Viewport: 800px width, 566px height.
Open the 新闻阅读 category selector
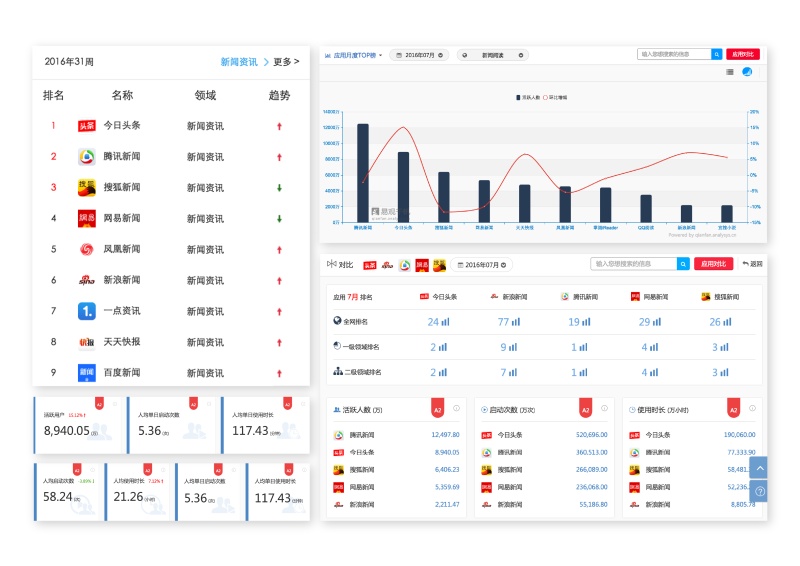[492, 55]
